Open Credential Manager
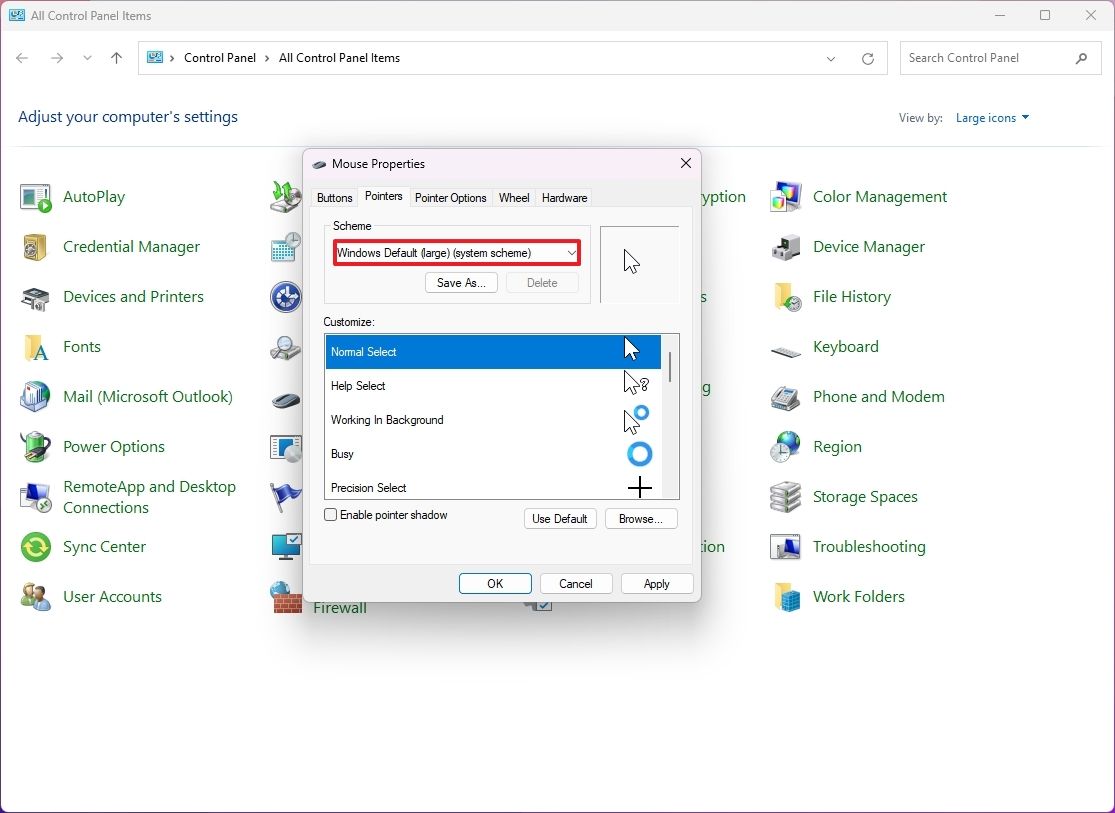1115x813 pixels. click(x=131, y=246)
